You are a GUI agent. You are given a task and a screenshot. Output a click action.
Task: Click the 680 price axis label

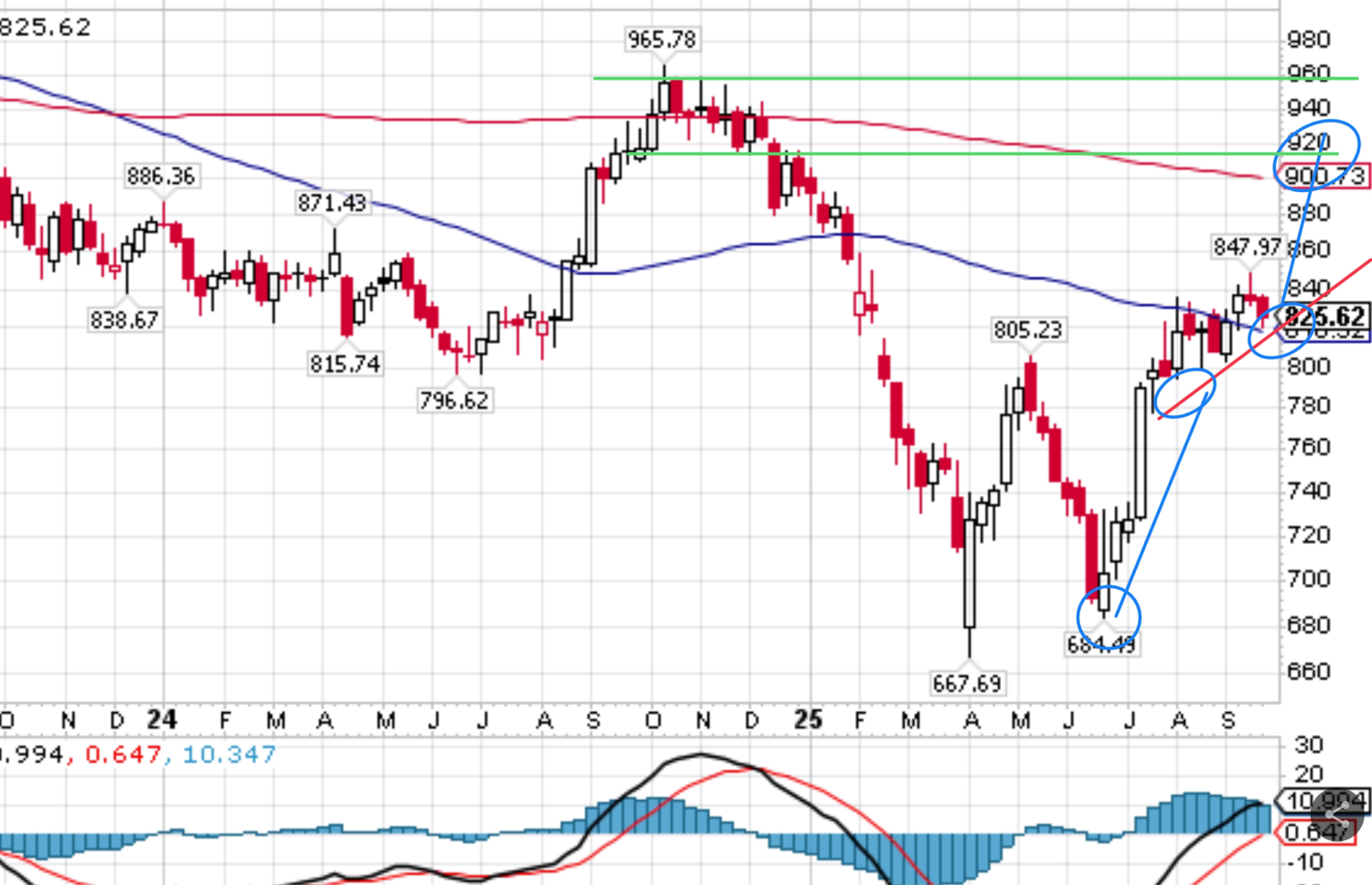pyautogui.click(x=1308, y=625)
